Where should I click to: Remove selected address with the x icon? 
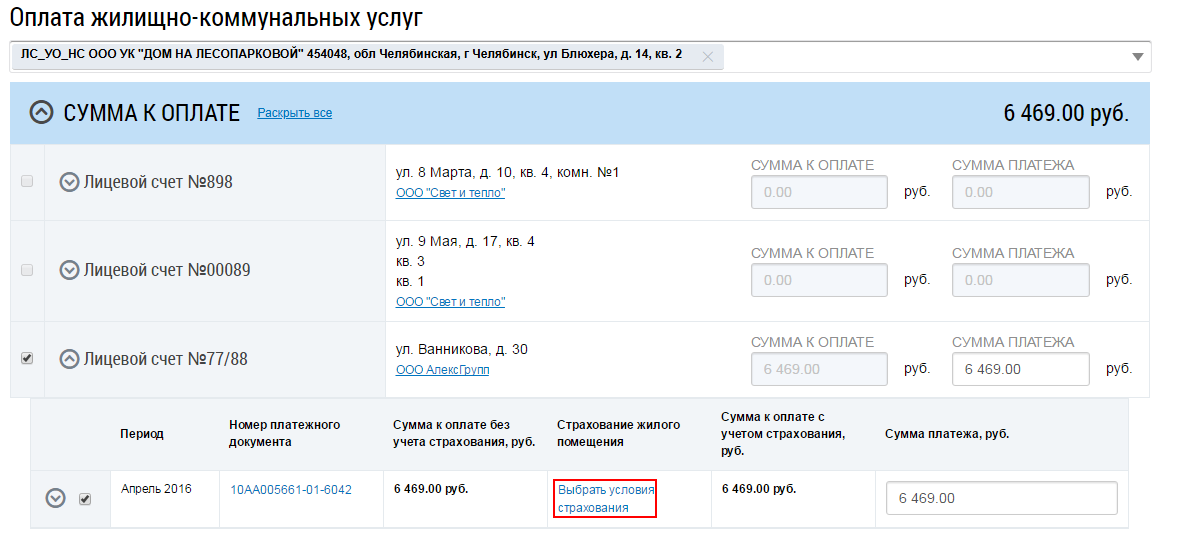click(708, 57)
